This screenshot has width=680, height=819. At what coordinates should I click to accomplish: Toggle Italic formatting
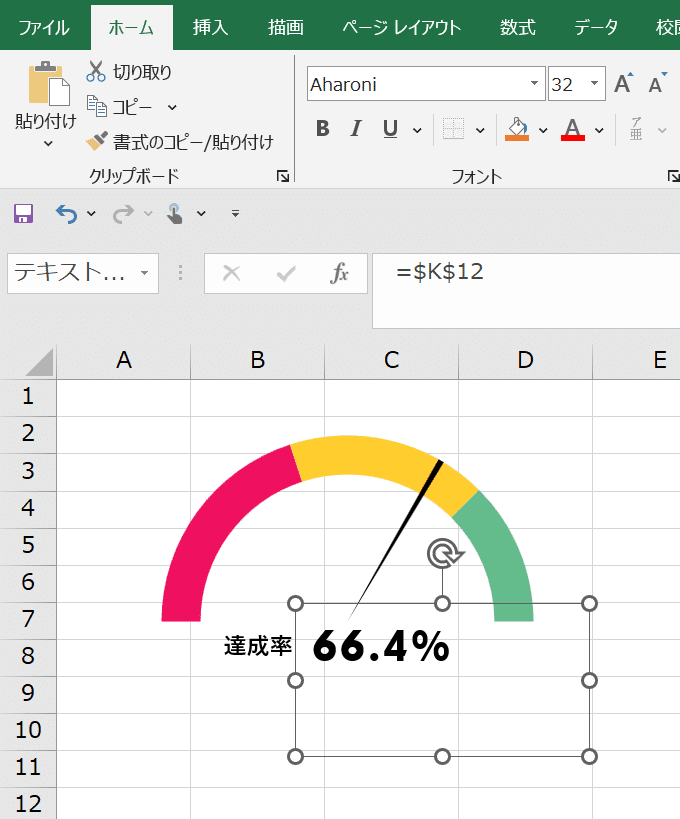pyautogui.click(x=356, y=128)
